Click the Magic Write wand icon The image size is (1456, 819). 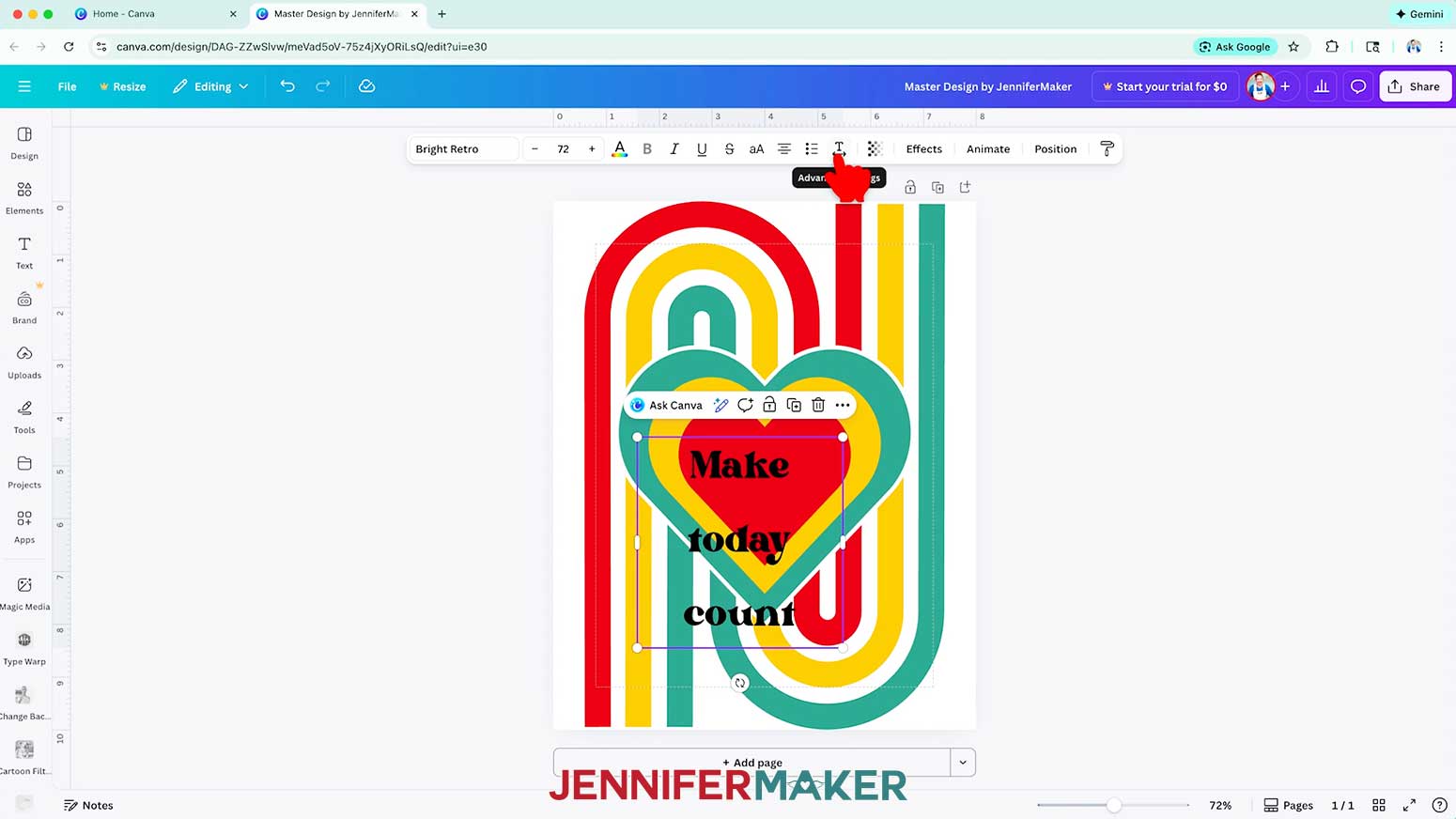[x=720, y=406]
